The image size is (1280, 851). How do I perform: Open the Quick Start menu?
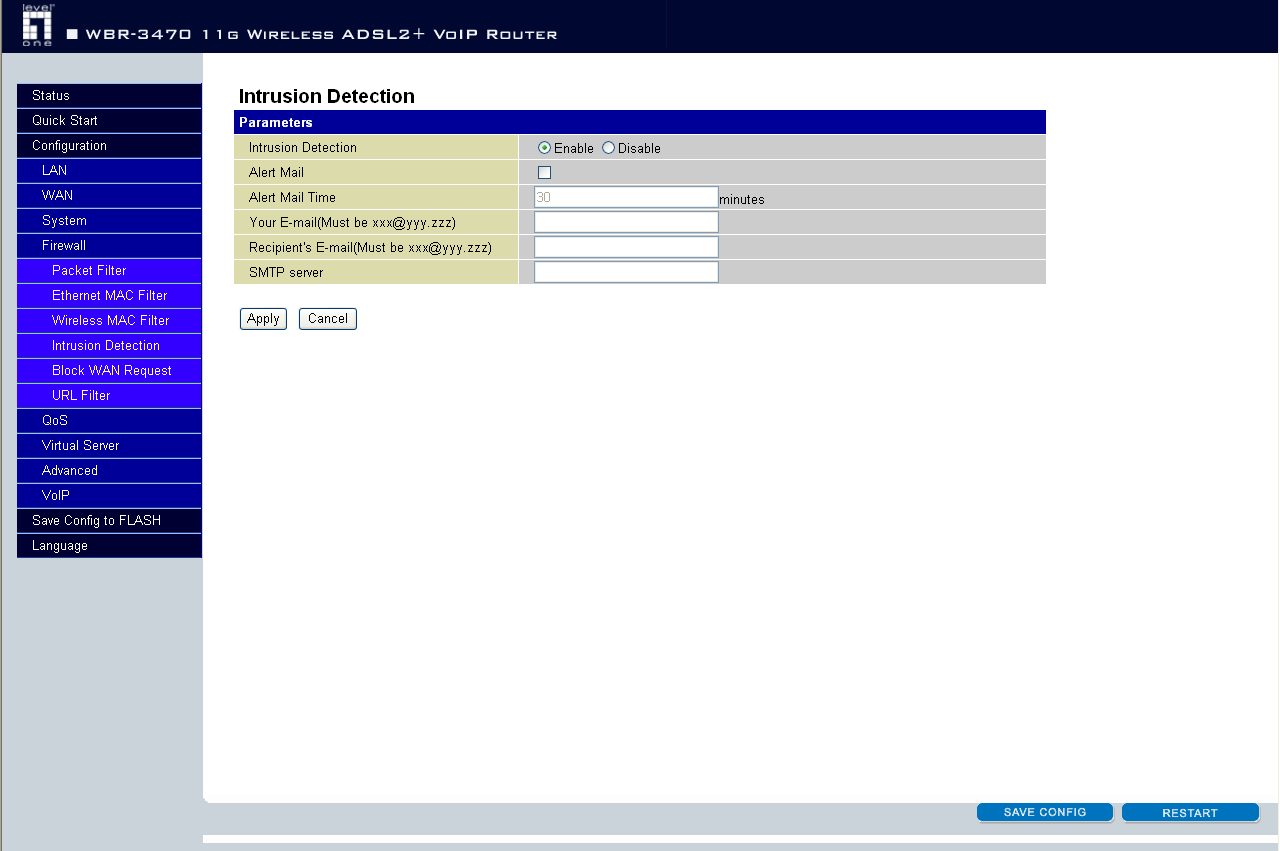[109, 121]
